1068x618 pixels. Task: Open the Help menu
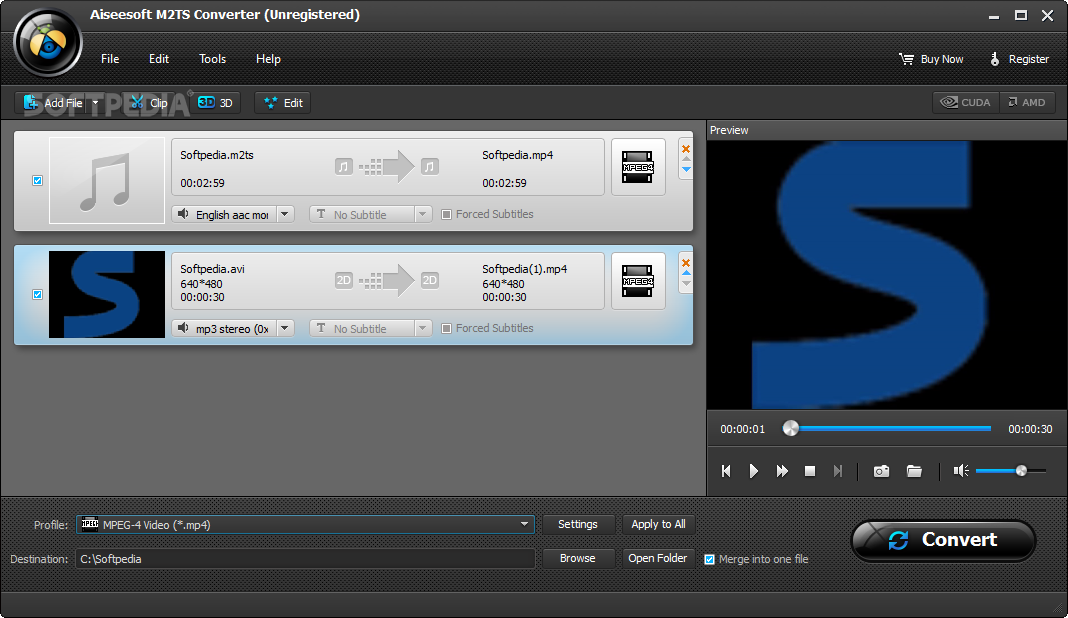tap(268, 59)
